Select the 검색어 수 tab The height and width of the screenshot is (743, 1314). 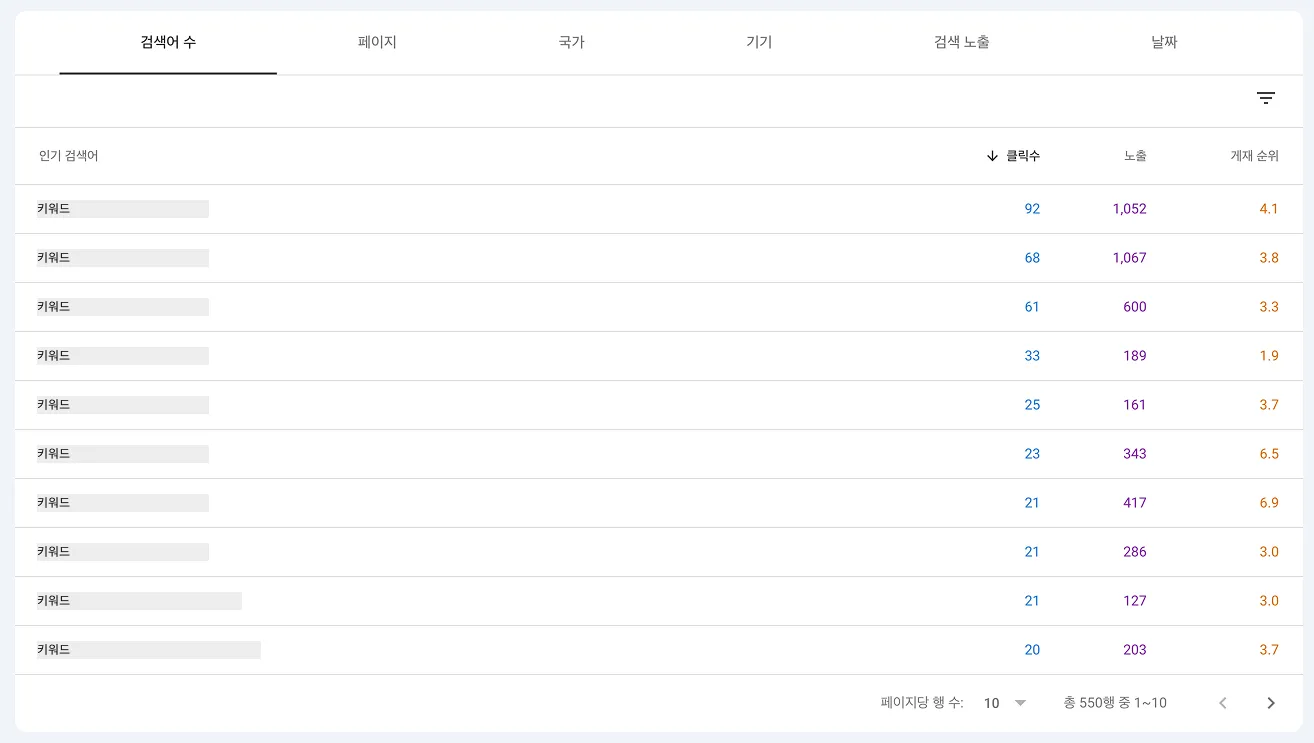click(x=168, y=42)
